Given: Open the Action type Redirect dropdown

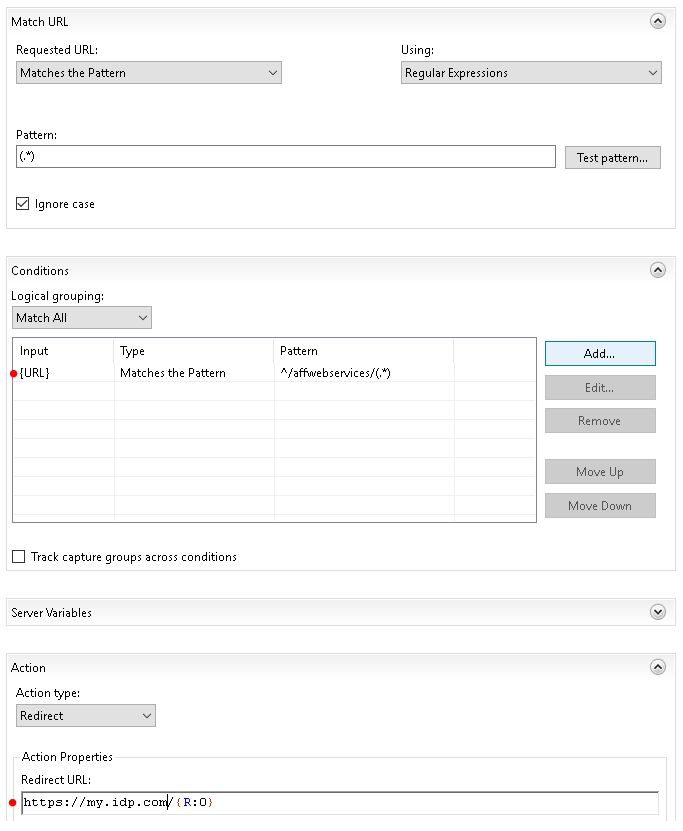Looking at the screenshot, I should [86, 715].
